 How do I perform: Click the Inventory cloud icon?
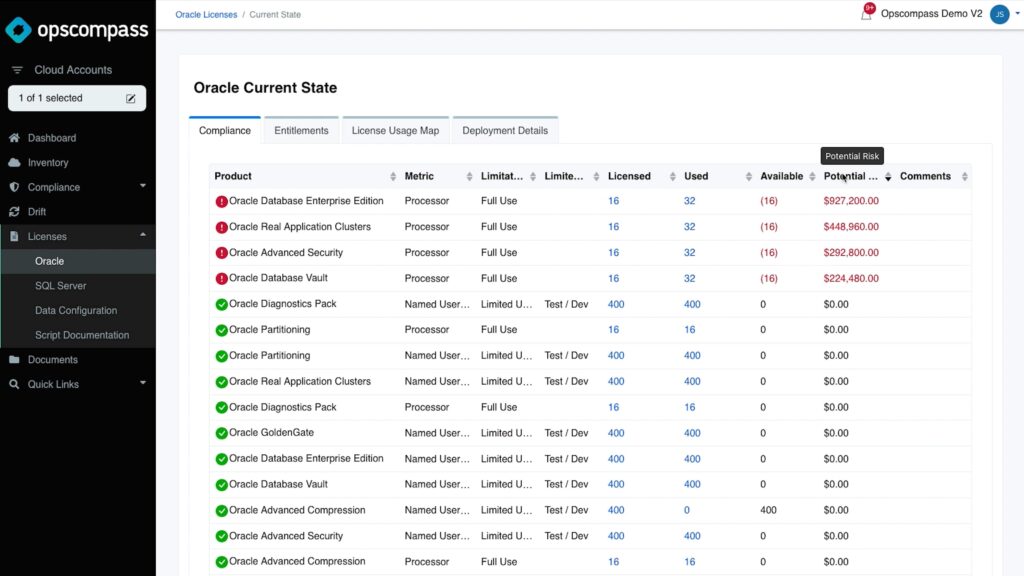(x=14, y=163)
